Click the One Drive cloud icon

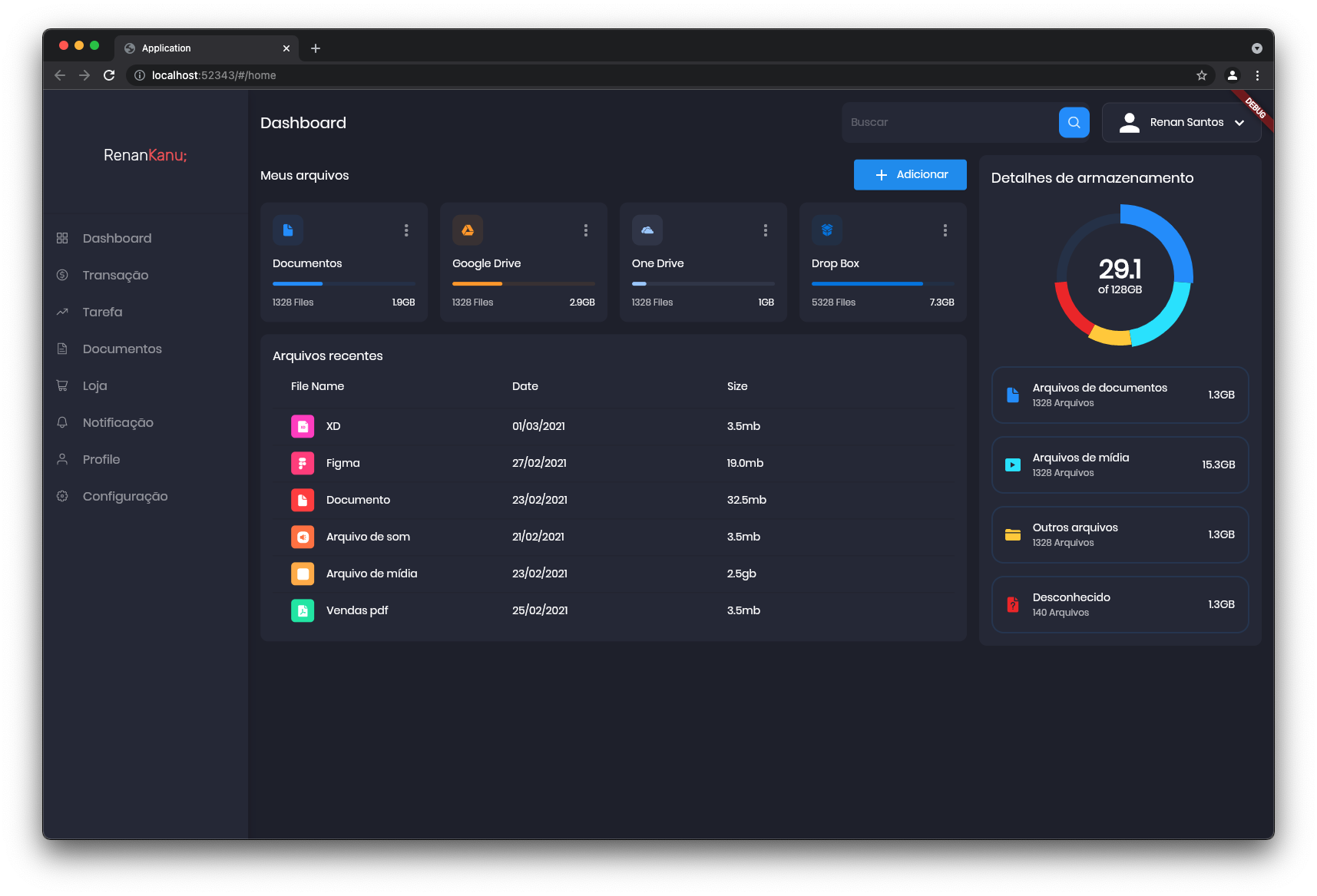pyautogui.click(x=647, y=230)
